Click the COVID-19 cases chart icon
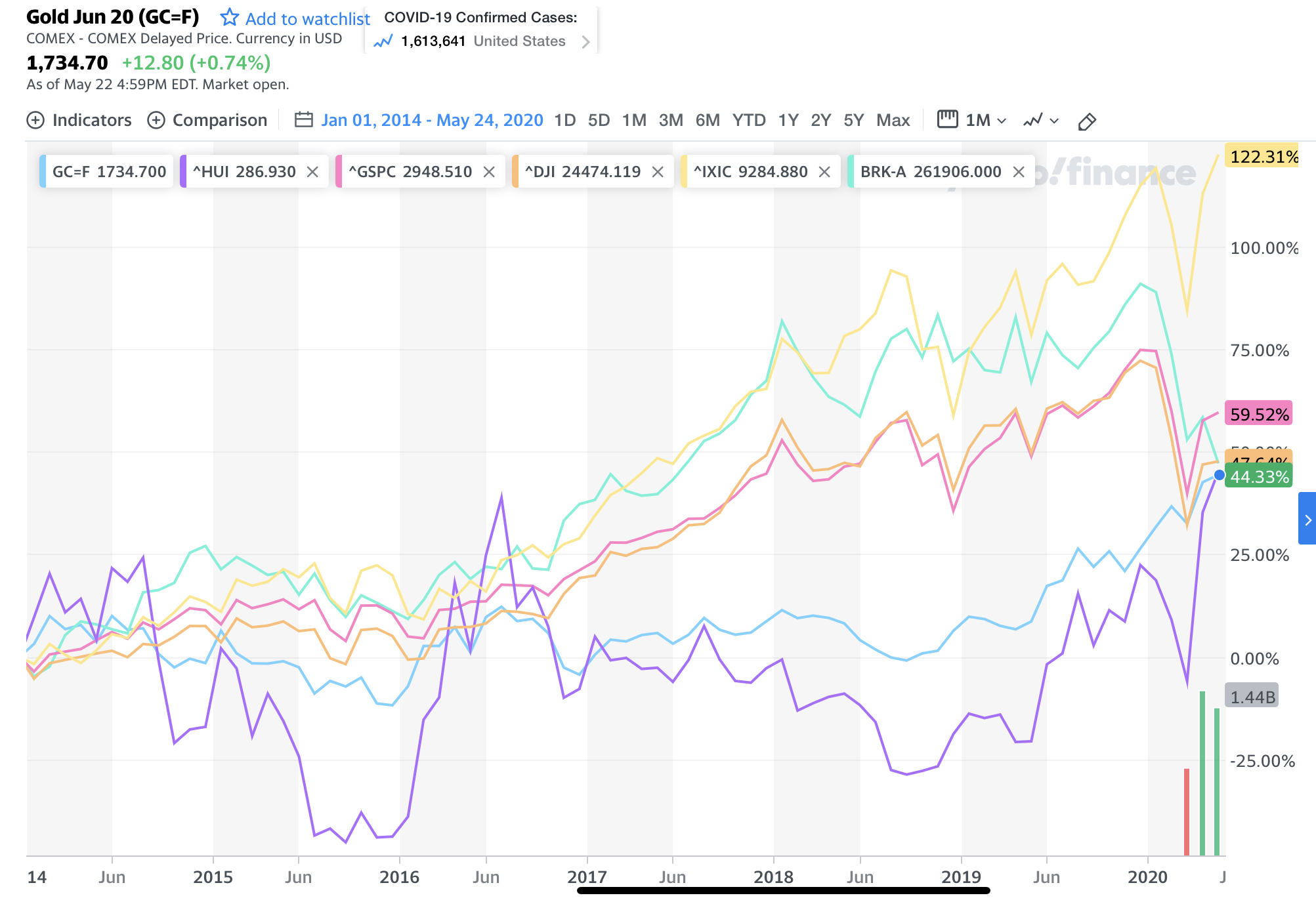This screenshot has width=1316, height=904. [x=383, y=41]
